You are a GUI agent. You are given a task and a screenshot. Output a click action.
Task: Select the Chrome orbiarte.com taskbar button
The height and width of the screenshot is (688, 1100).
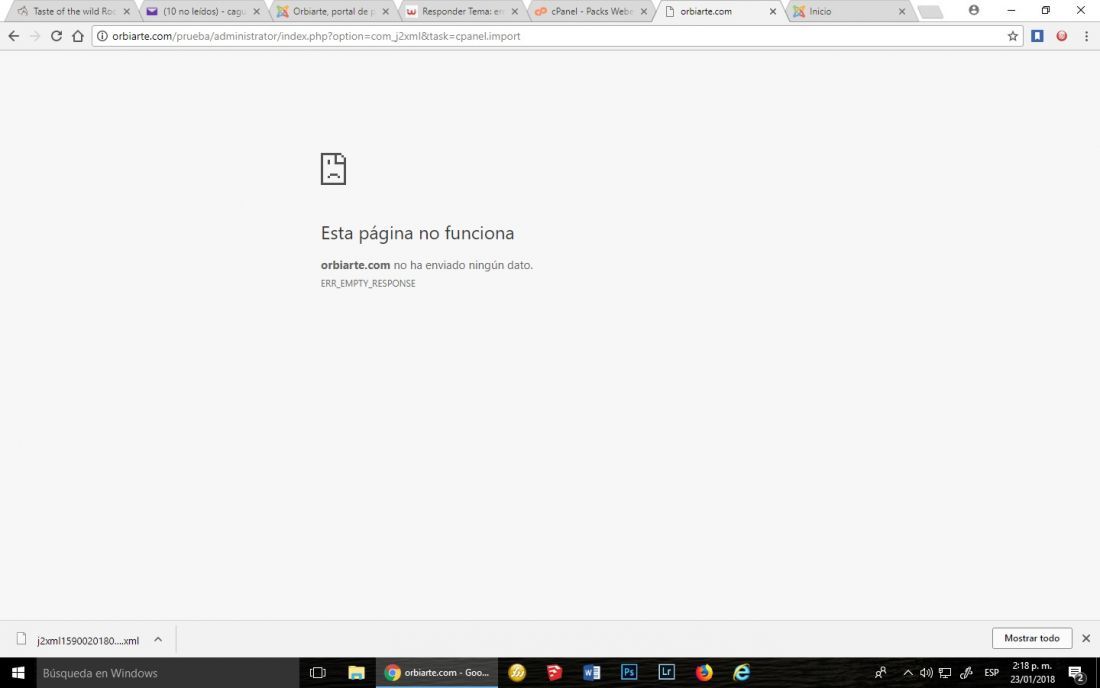437,673
